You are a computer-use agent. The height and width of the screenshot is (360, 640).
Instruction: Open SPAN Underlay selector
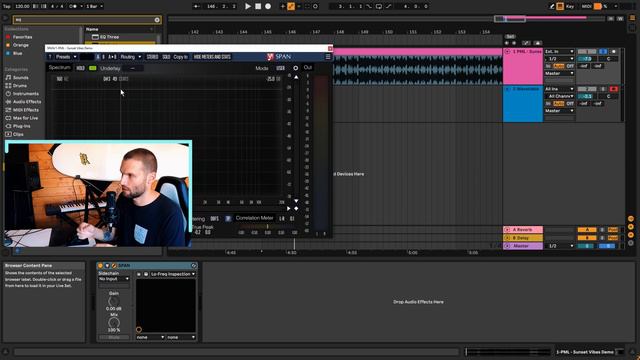[x=132, y=68]
